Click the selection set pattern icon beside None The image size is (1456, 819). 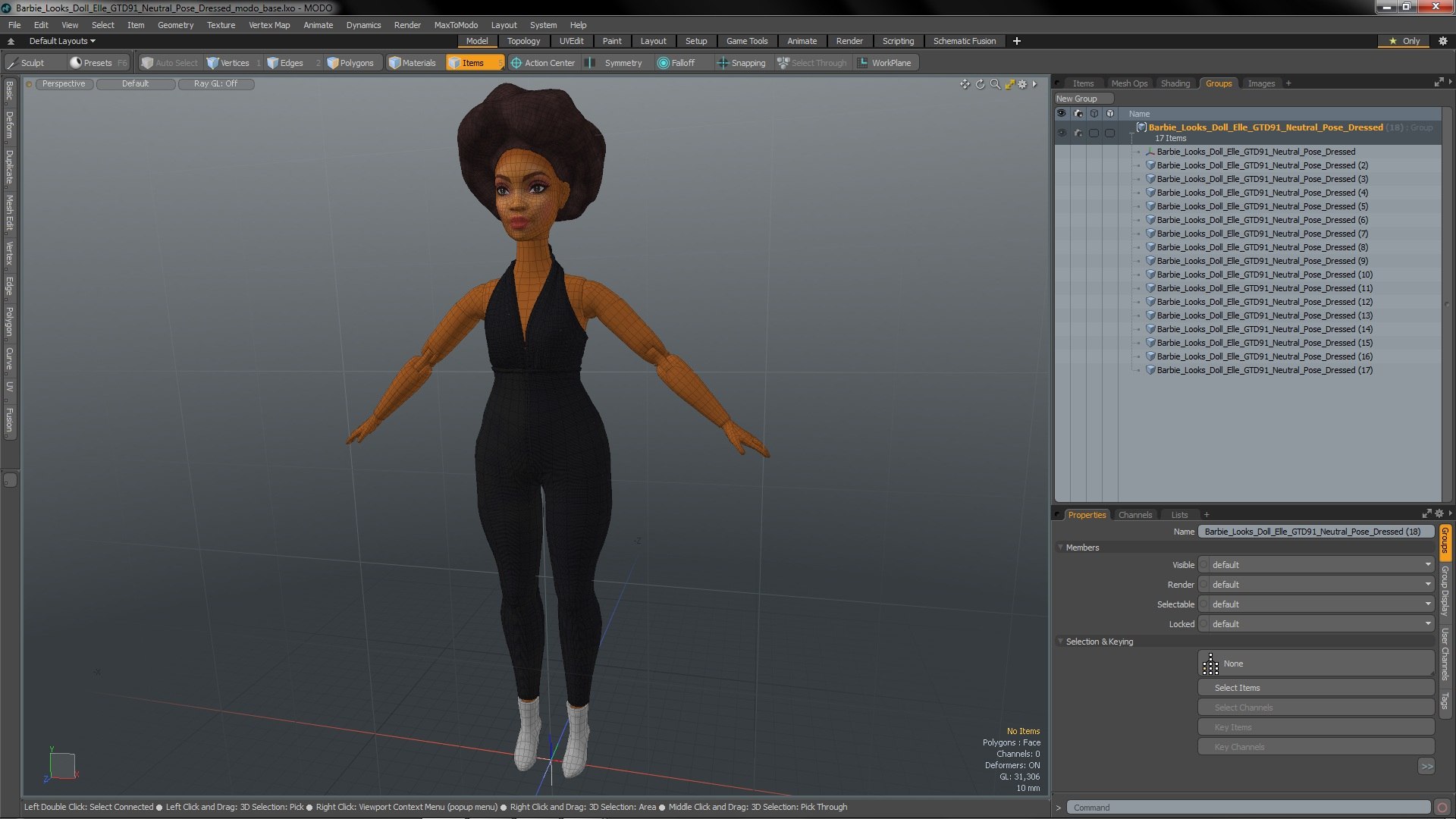coord(1210,664)
